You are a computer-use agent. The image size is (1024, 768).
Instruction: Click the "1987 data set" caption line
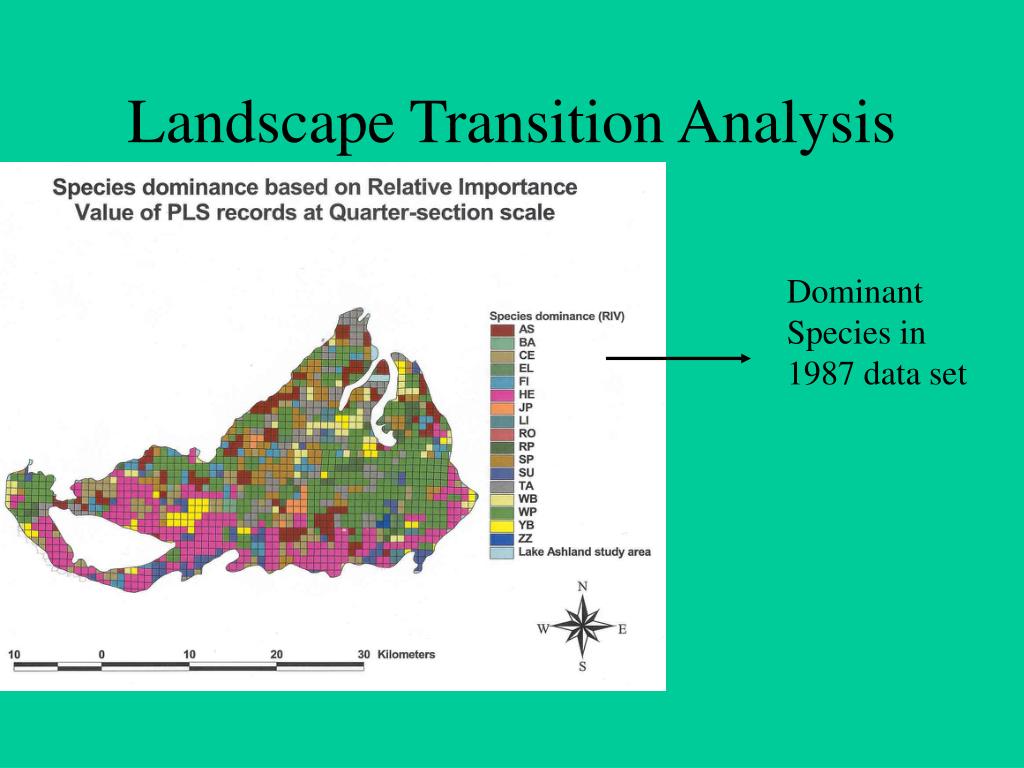click(x=876, y=374)
